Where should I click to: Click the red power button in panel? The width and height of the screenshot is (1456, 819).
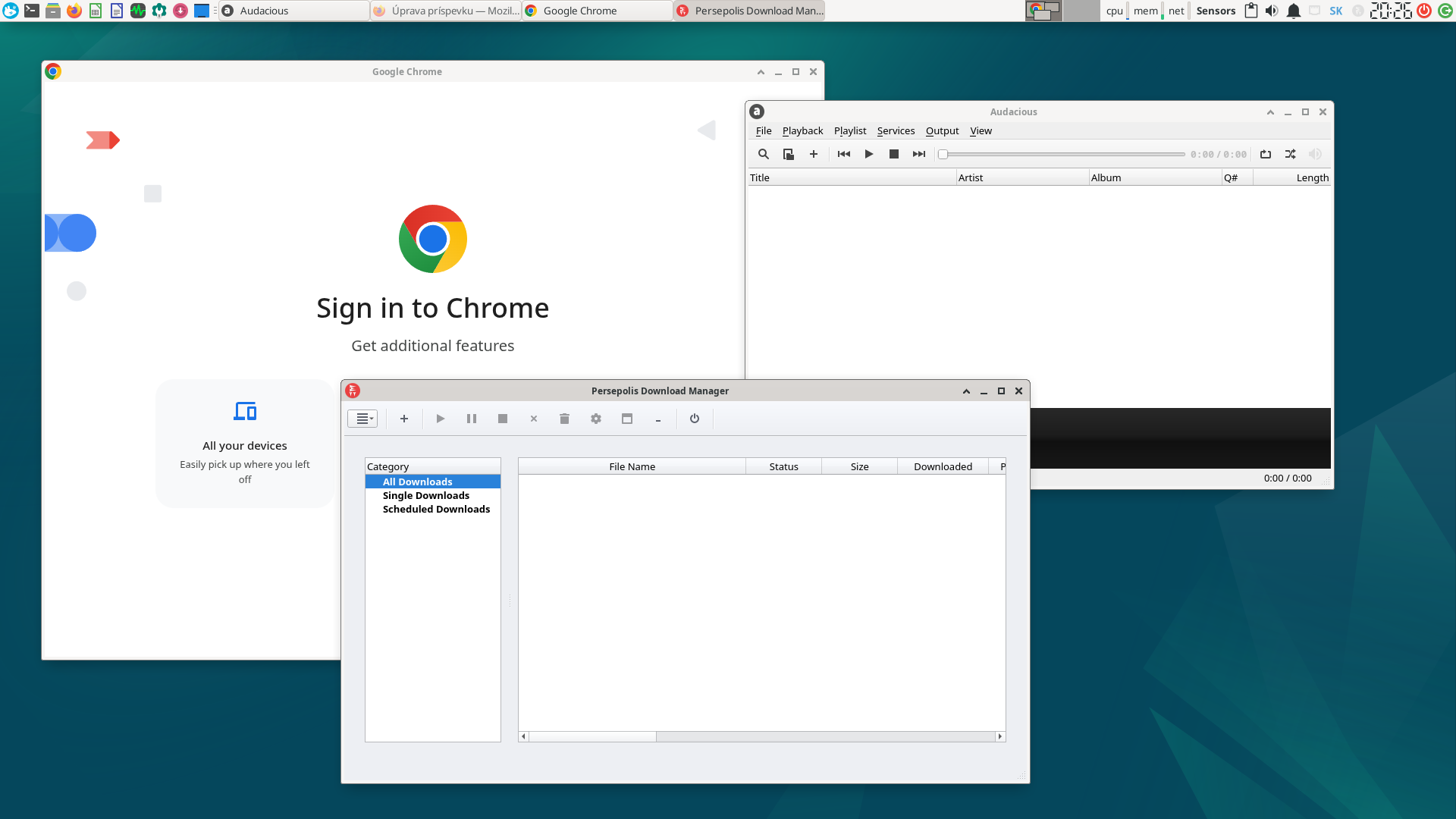(1424, 11)
